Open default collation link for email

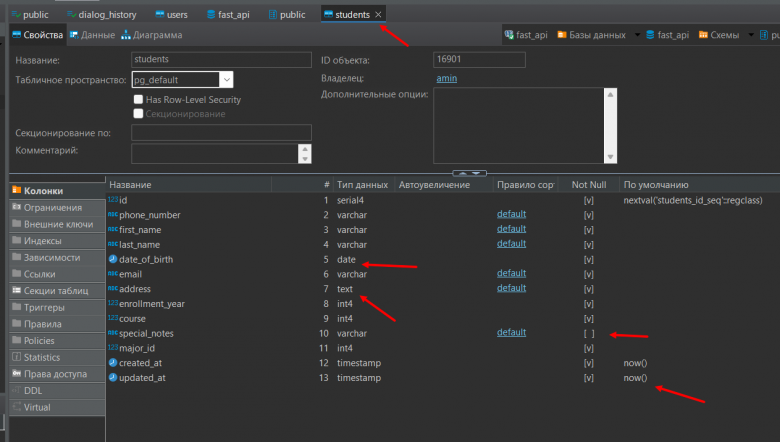coord(511,273)
